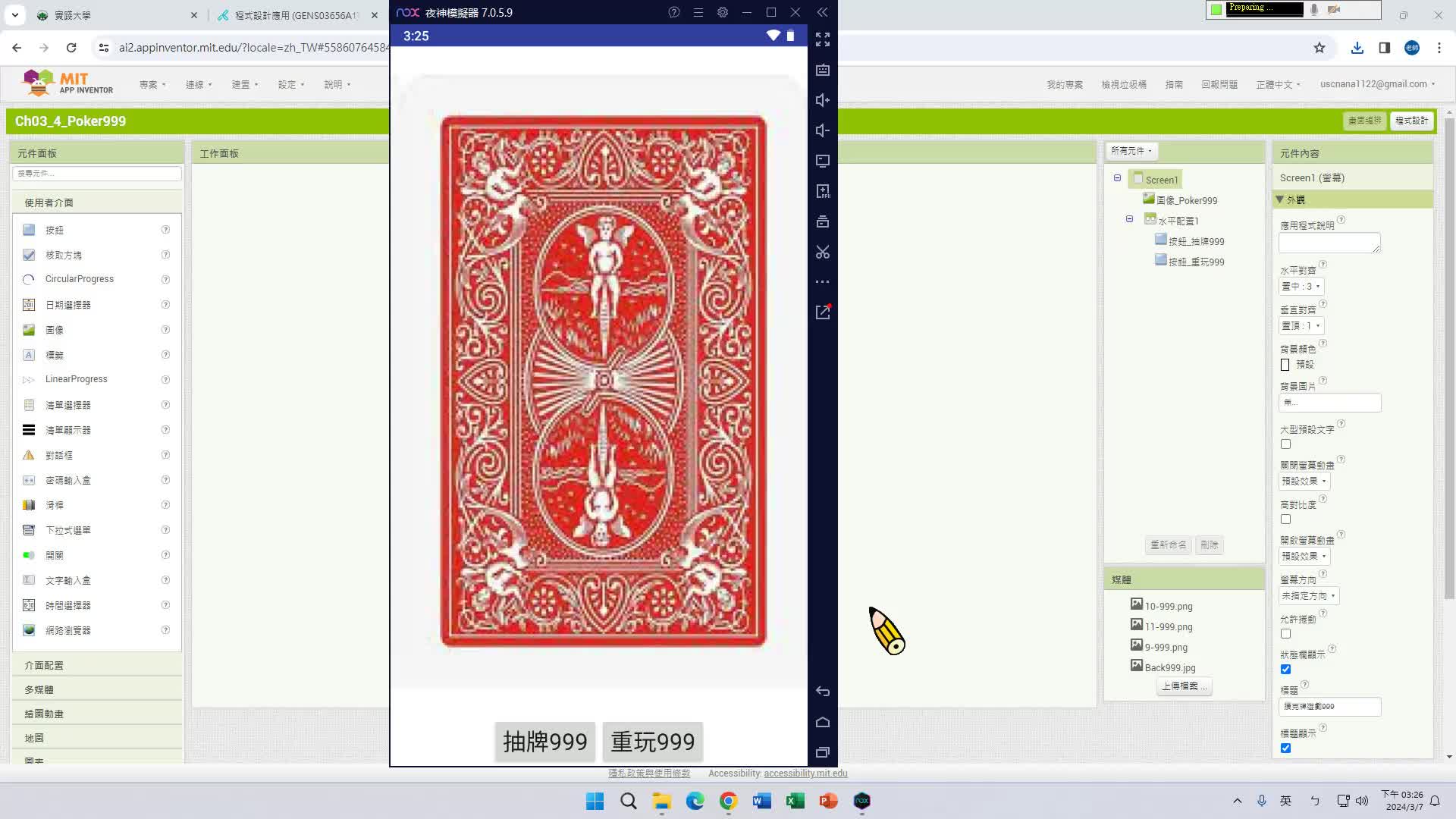Screen dimensions: 1456x819
Task: Click the 標題 text field
Action: pos(1329,707)
